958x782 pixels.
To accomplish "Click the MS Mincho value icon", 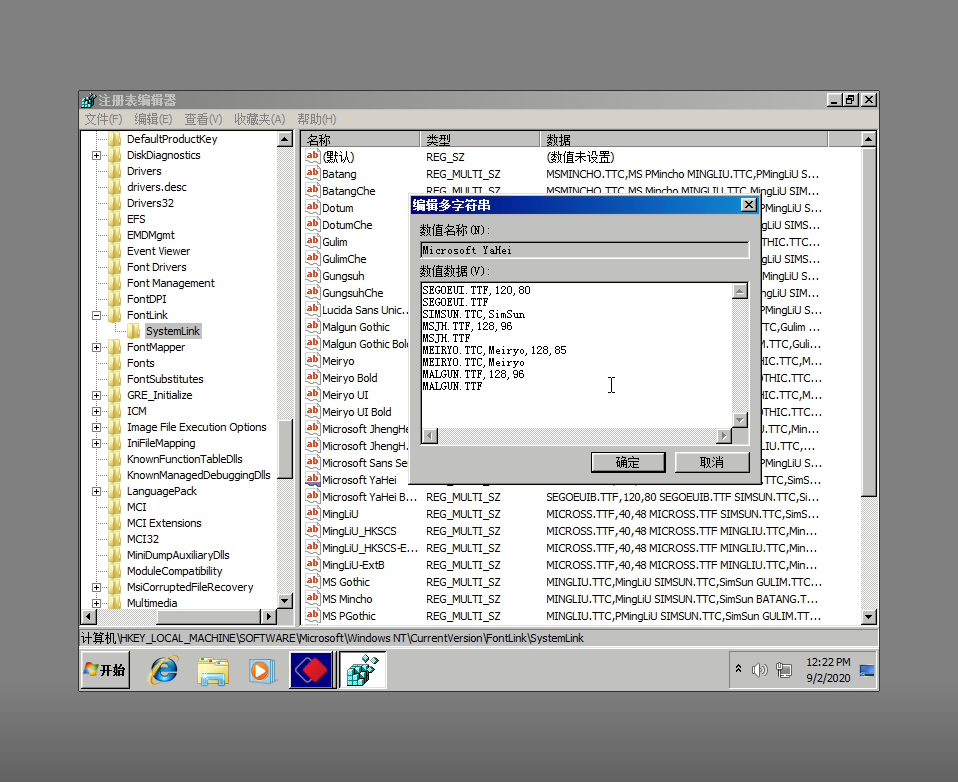I will point(313,598).
